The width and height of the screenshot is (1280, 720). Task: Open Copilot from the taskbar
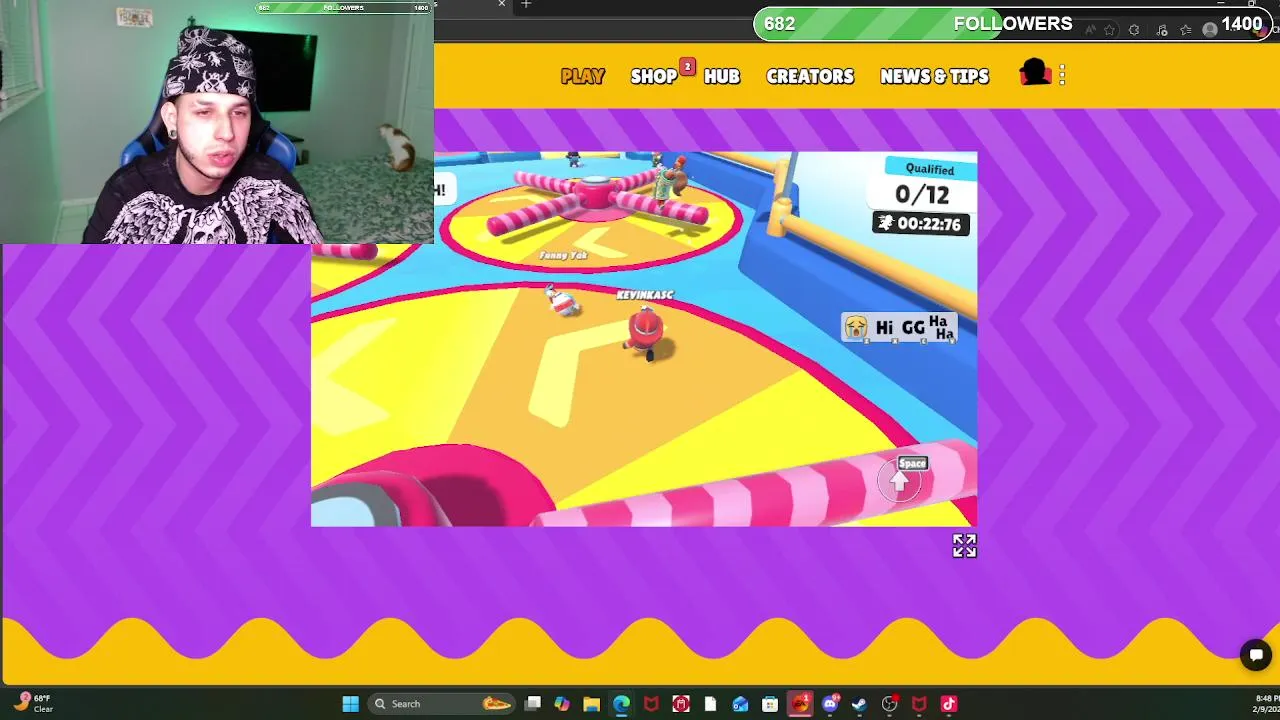[562, 704]
